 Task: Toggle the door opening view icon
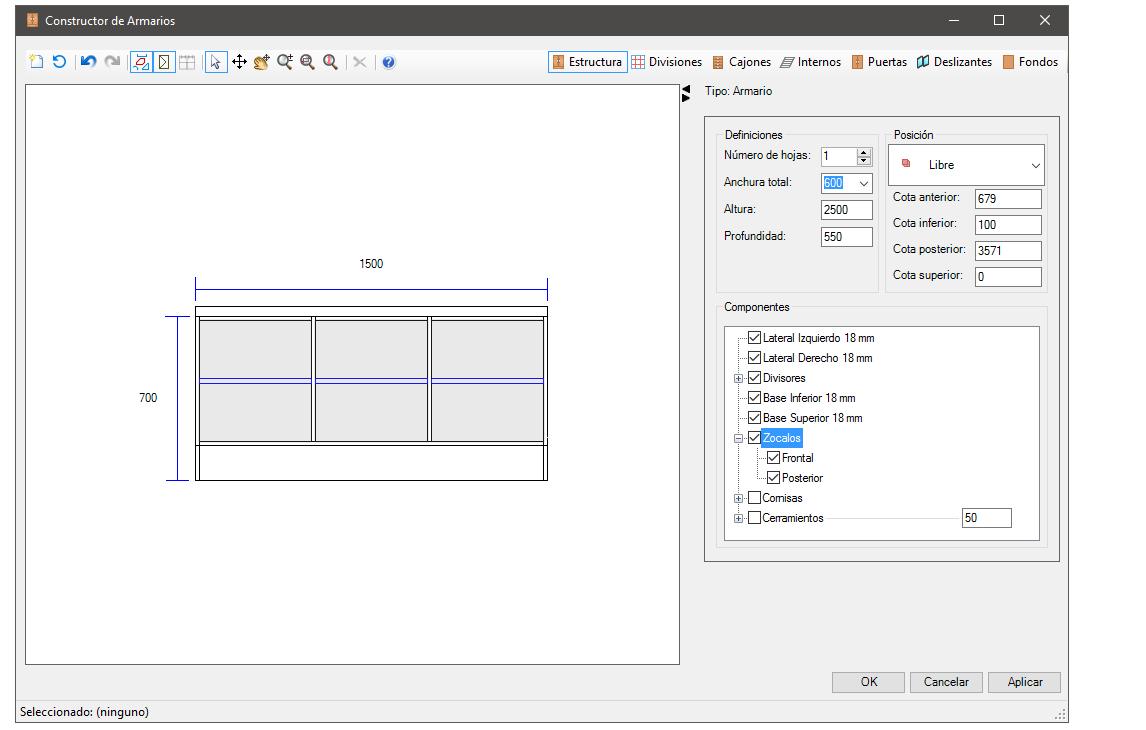tap(164, 62)
